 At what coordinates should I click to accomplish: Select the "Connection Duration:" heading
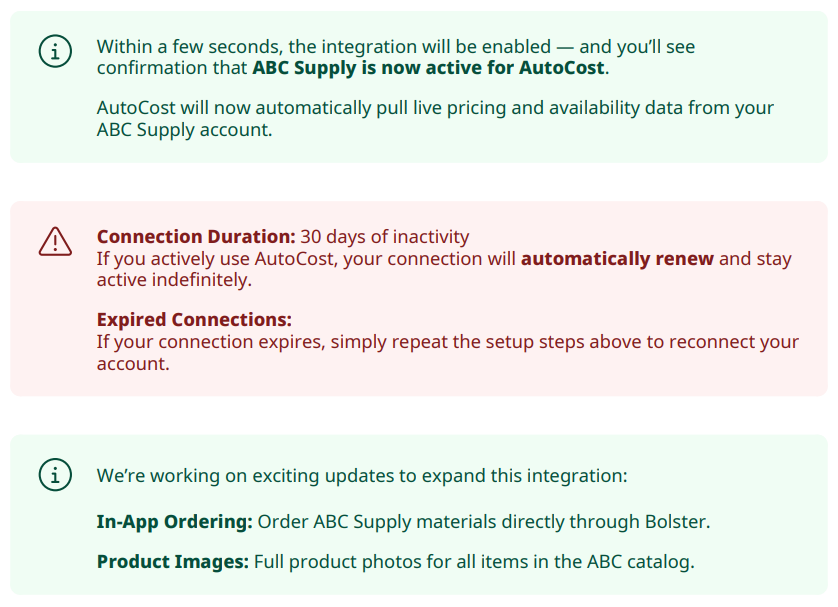click(195, 237)
